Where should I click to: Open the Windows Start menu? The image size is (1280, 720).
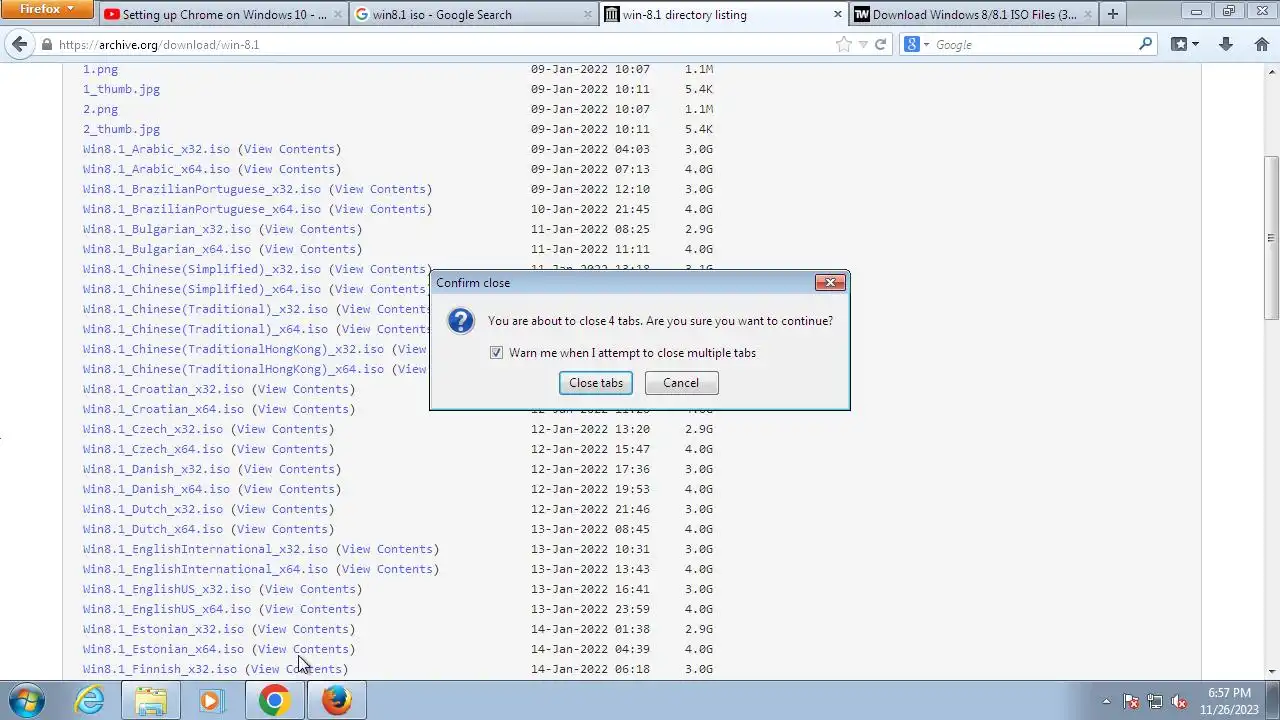27,700
